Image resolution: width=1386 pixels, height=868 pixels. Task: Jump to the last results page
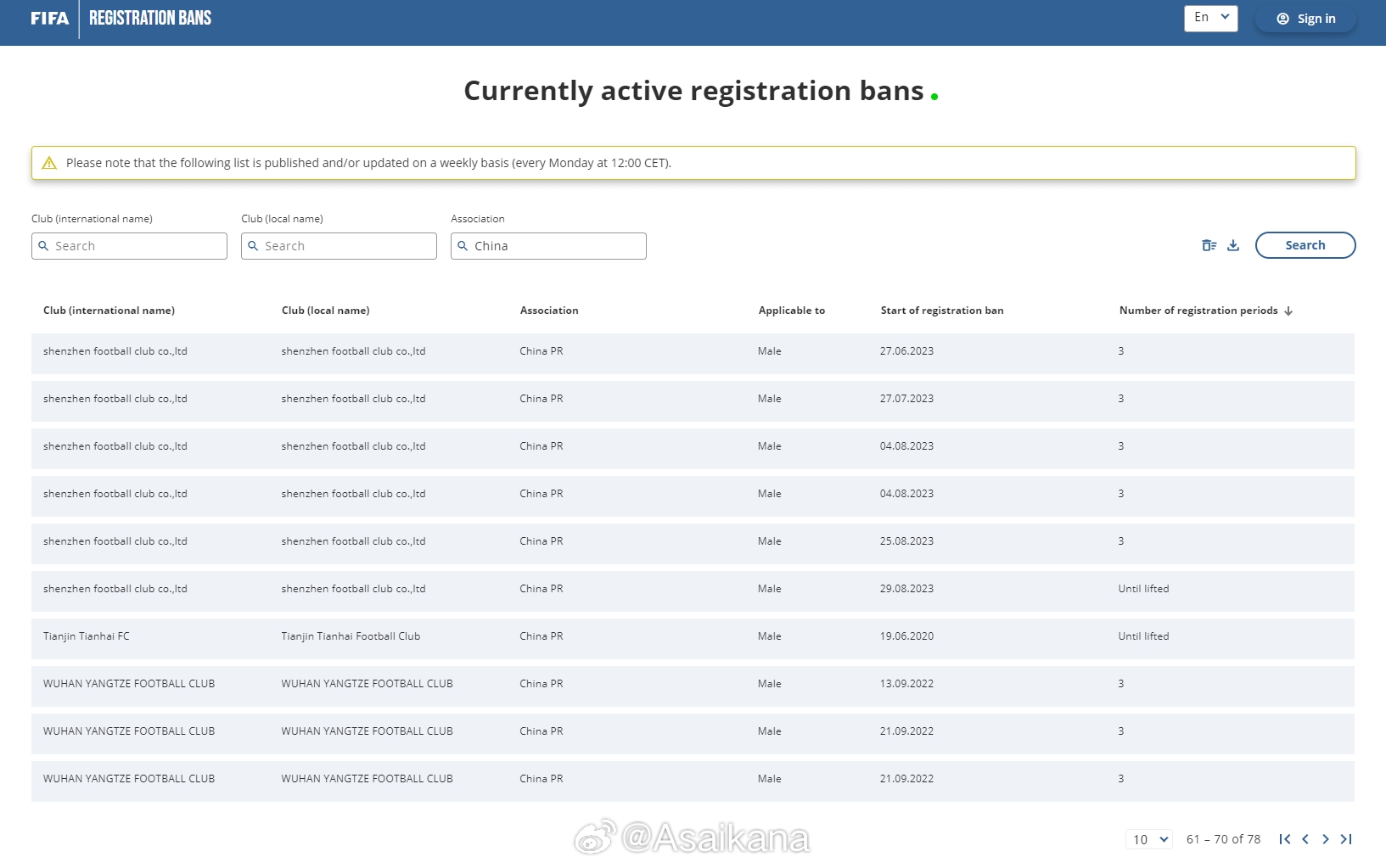pyautogui.click(x=1346, y=839)
